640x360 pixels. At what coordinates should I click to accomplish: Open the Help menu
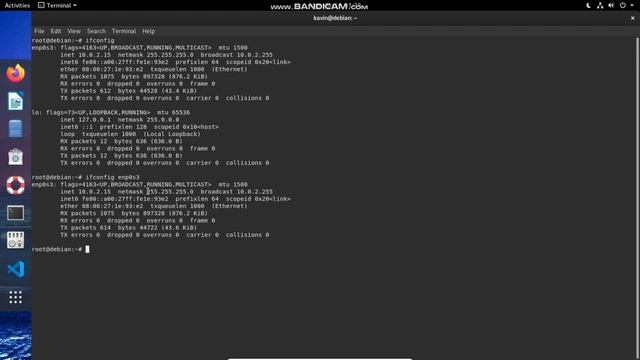point(149,31)
